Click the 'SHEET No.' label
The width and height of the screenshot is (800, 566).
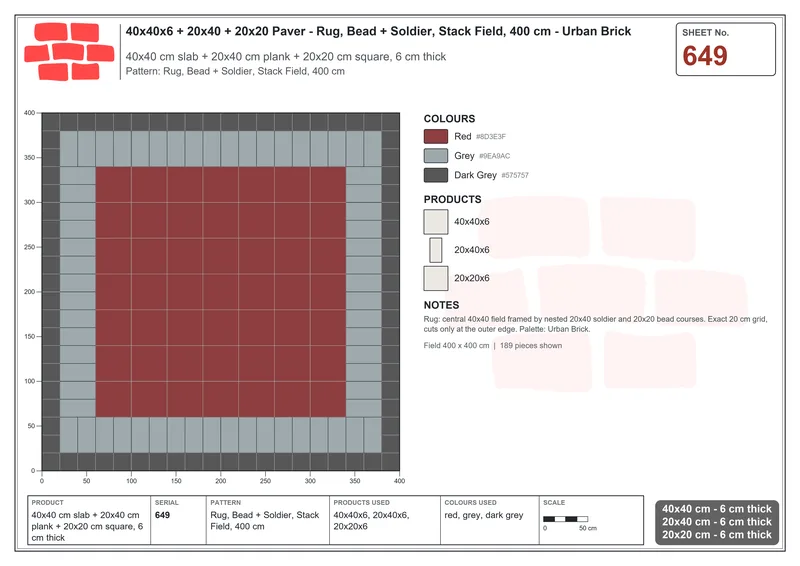pos(706,33)
